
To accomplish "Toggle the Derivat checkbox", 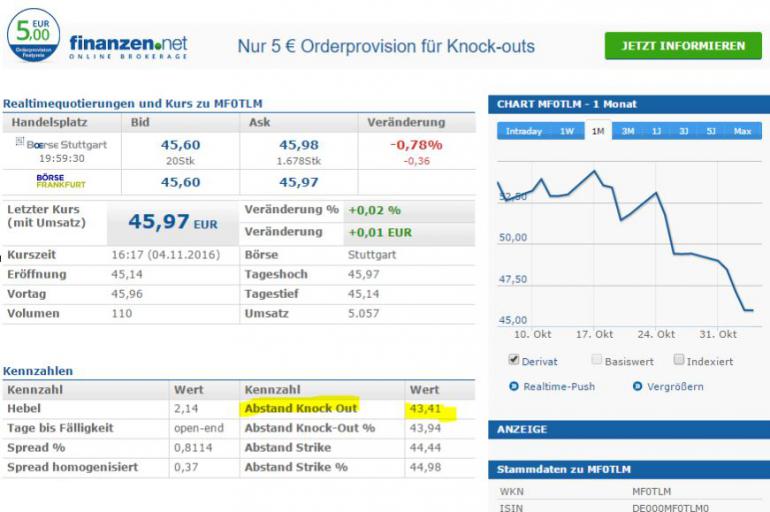I will click(x=514, y=359).
